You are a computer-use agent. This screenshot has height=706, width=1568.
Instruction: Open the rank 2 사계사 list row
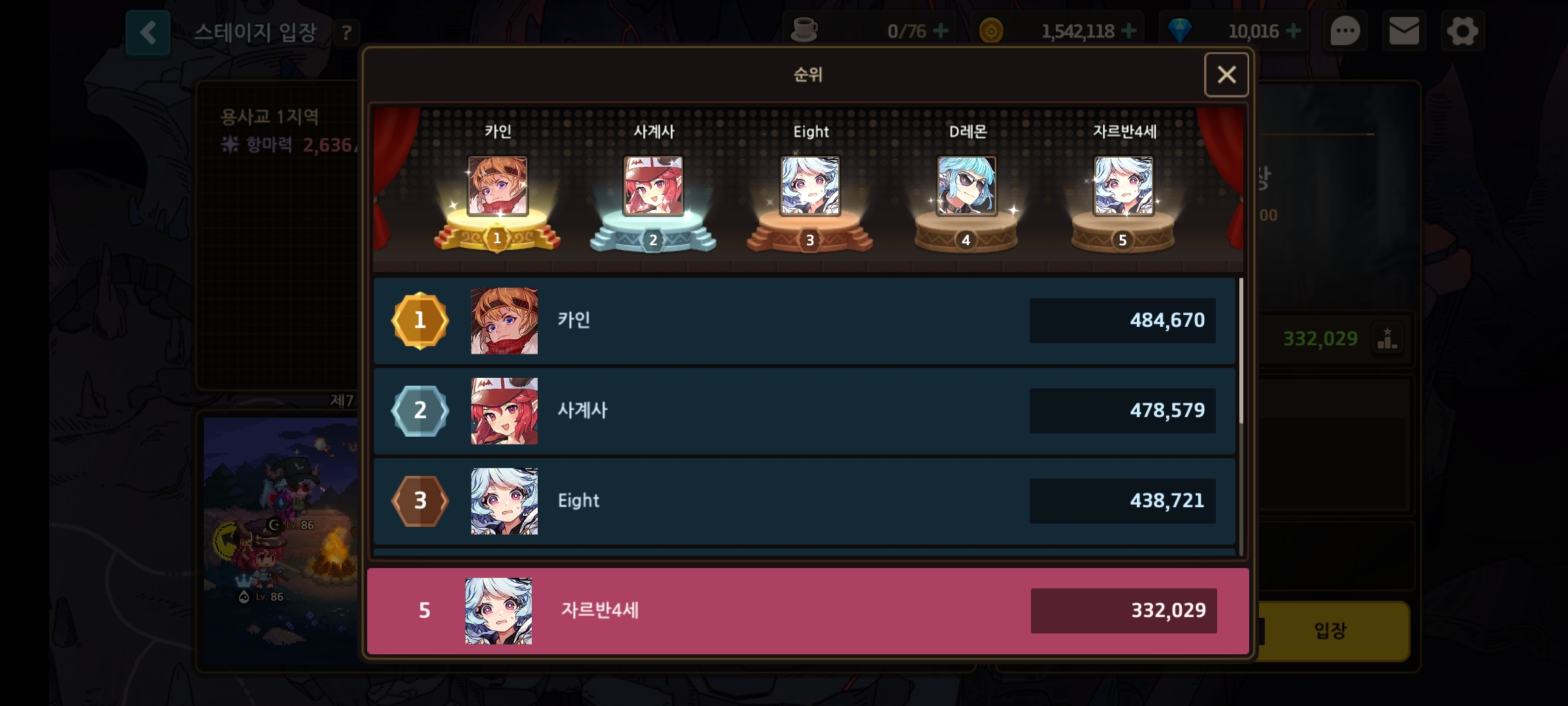pos(804,411)
